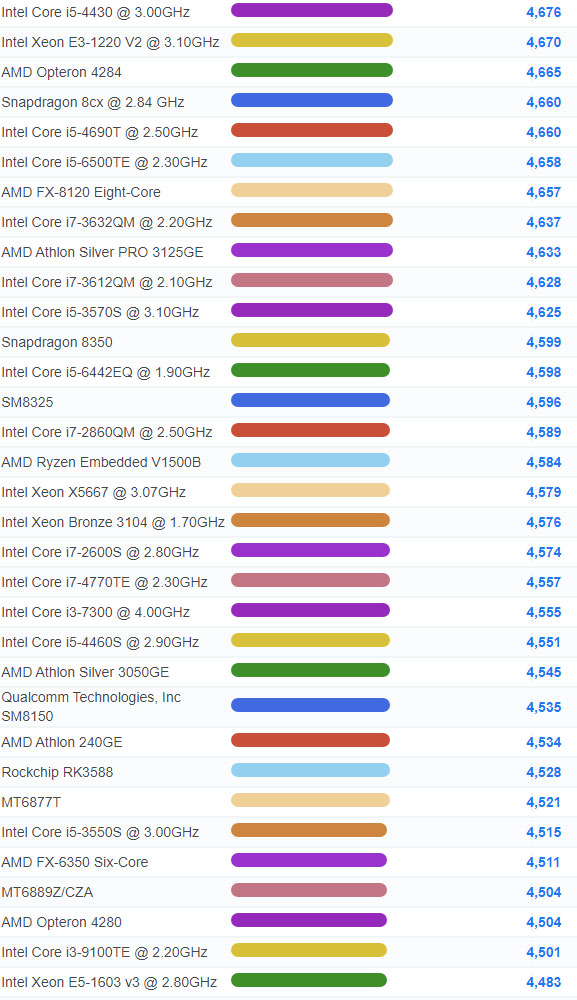Click Rockchip RK3588 processor name
Screen dimensions: 577x1000
point(57,772)
